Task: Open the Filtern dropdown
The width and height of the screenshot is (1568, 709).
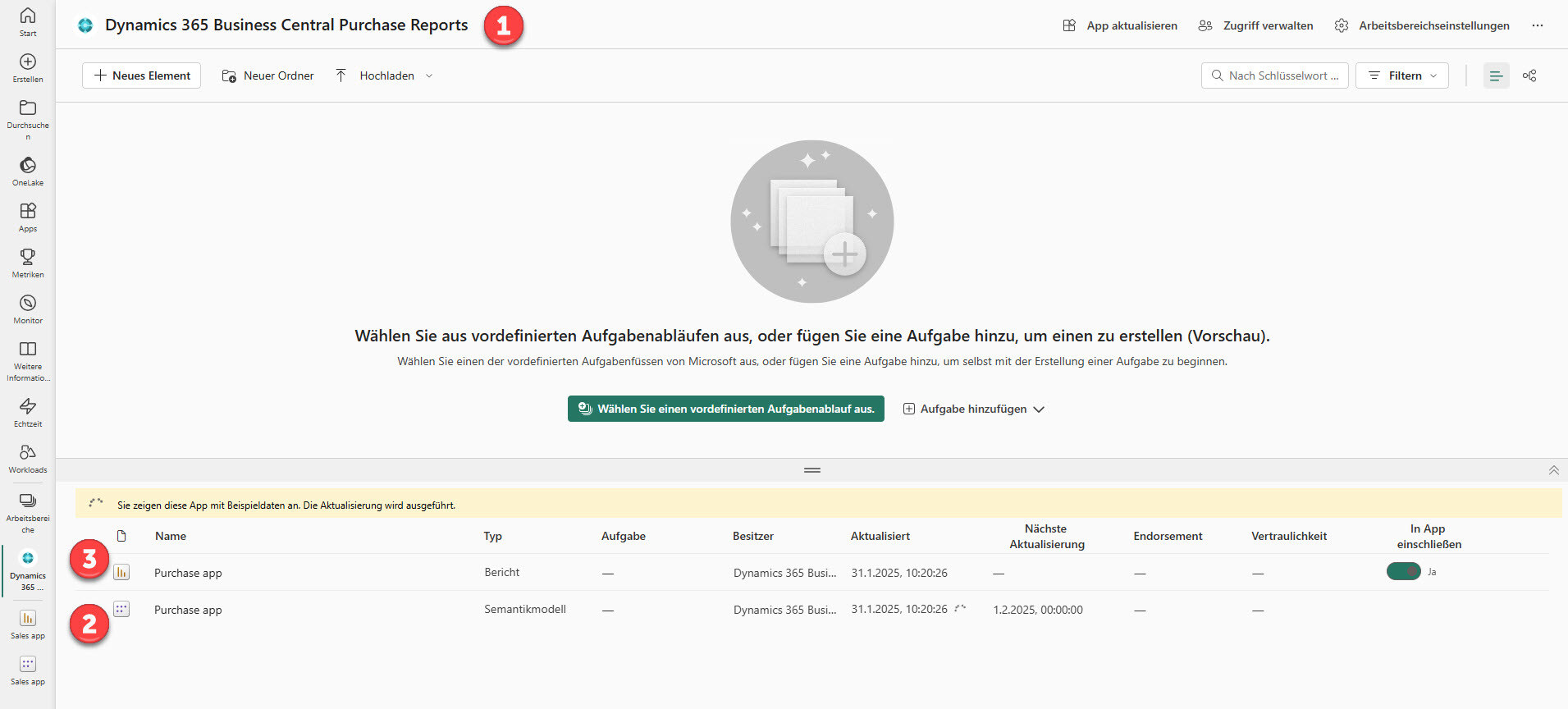Action: pos(1401,75)
